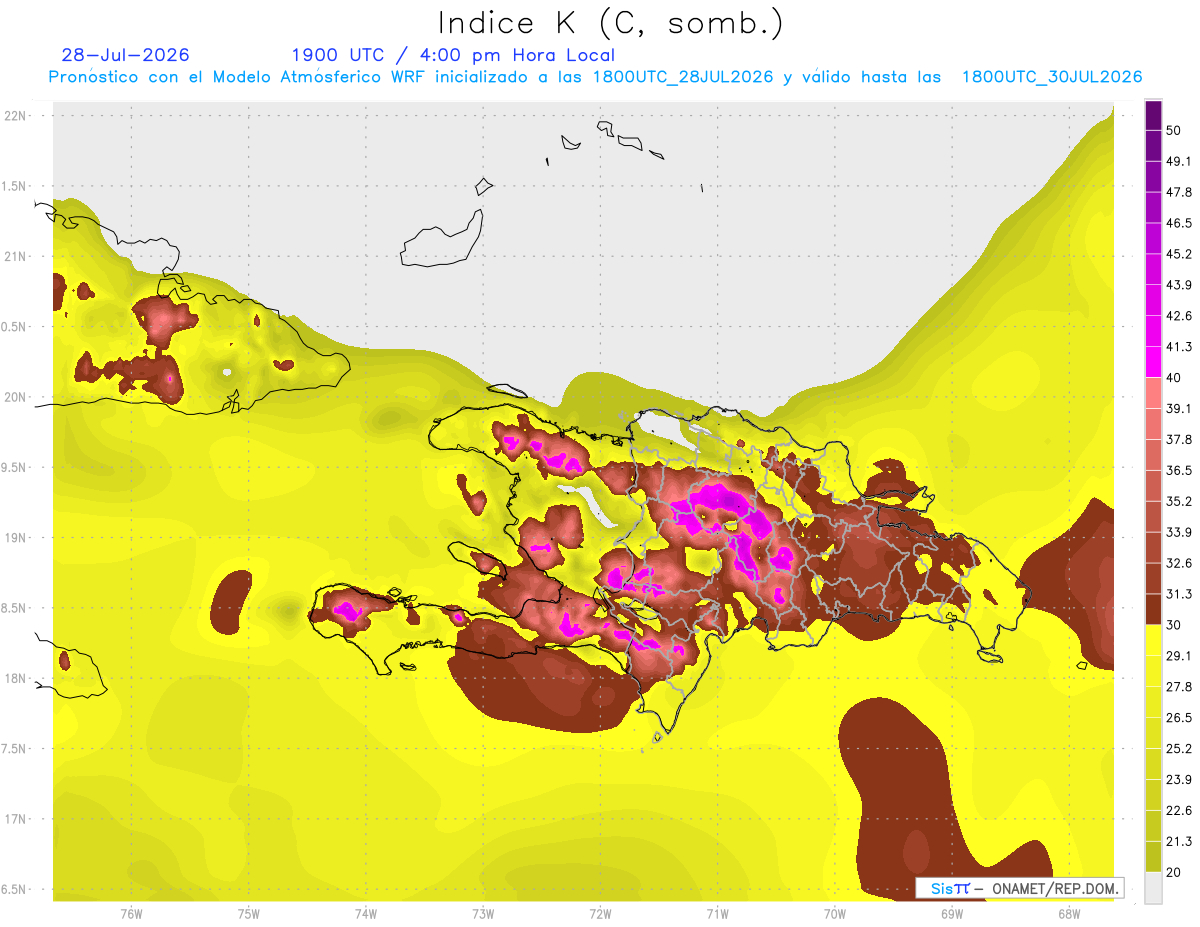Viewport: 1200px width, 927px height.
Task: Click the colorbar value "31.3"
Action: (x=1179, y=594)
